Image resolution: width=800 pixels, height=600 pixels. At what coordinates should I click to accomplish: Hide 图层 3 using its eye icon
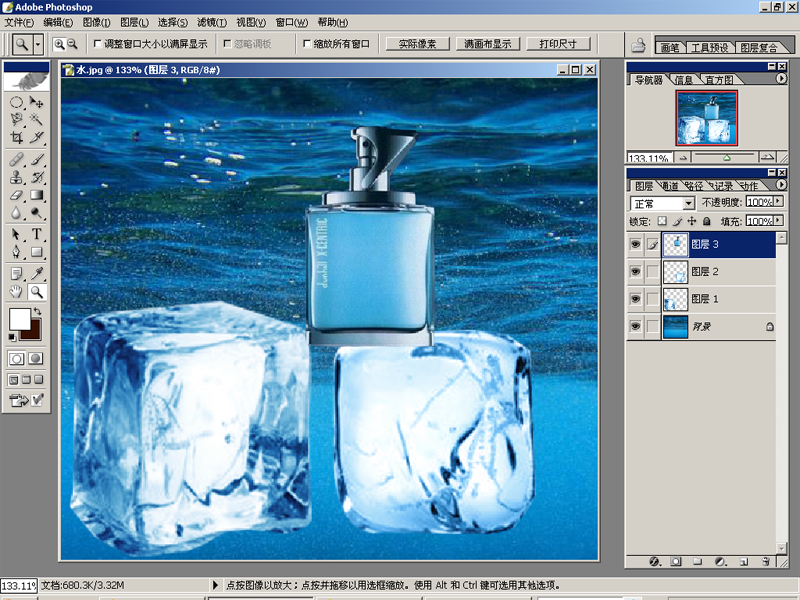(635, 244)
